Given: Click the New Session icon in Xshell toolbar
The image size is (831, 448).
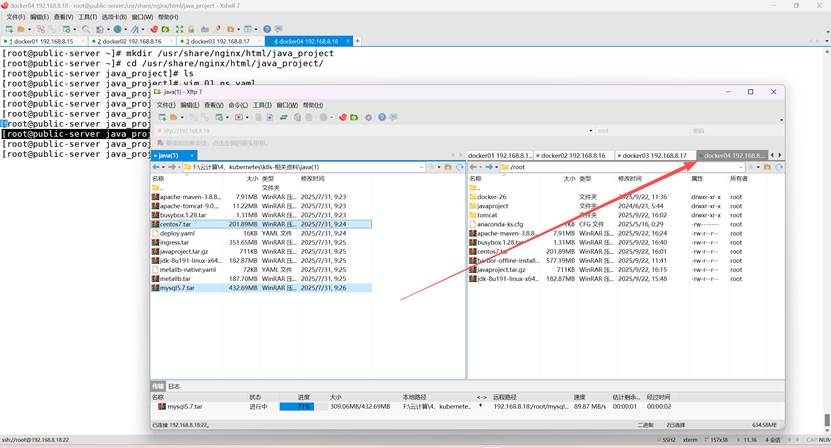Looking at the screenshot, I should (x=9, y=29).
